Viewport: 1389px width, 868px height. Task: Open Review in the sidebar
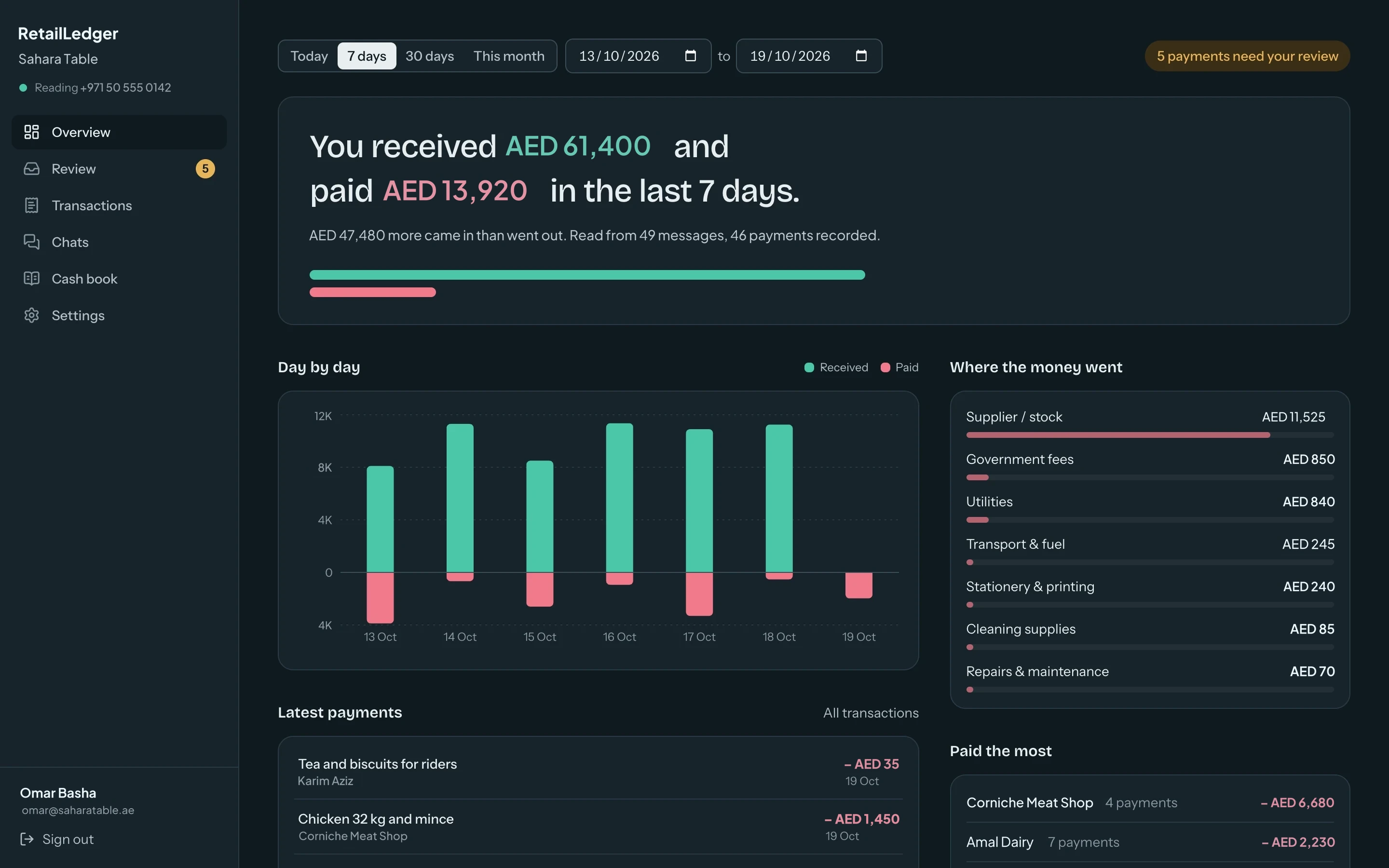(x=119, y=169)
